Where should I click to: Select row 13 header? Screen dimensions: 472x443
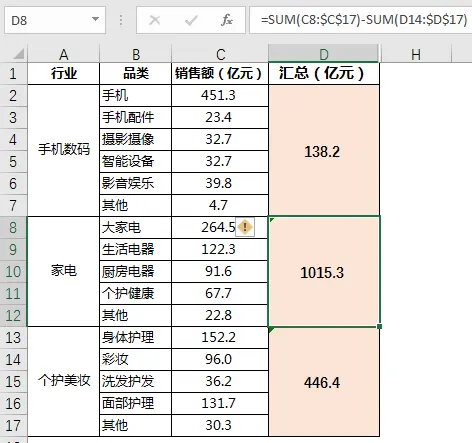[13, 337]
